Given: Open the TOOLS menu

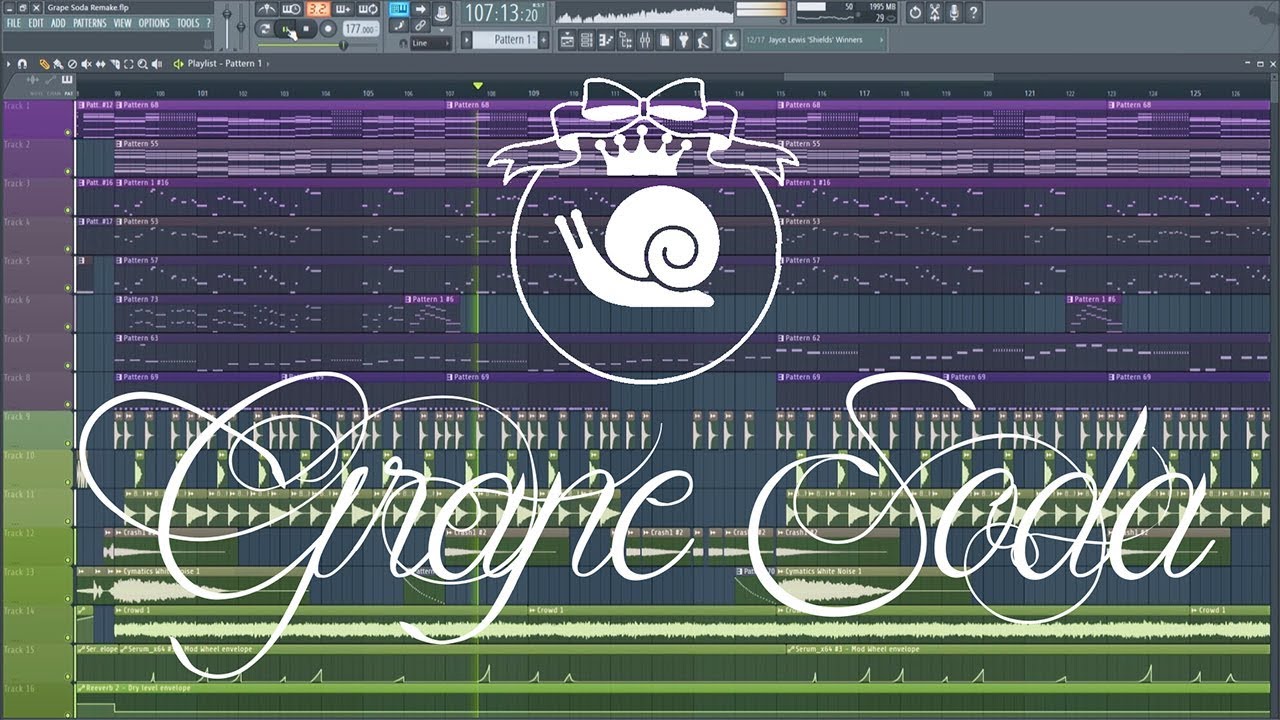Looking at the screenshot, I should click(x=188, y=23).
